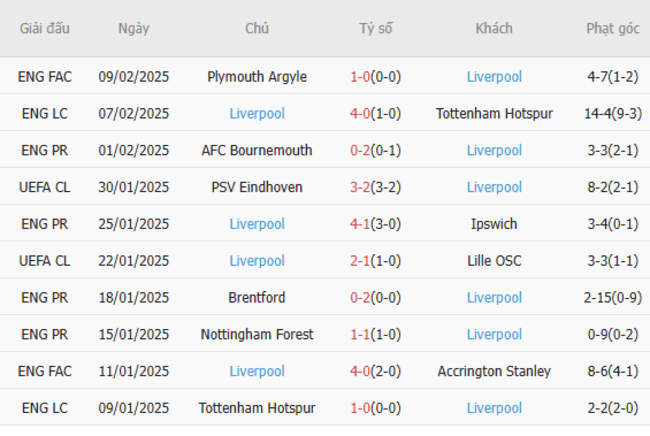Click the Plymouth Argyle team name
This screenshot has width=650, height=436.
[x=257, y=76]
